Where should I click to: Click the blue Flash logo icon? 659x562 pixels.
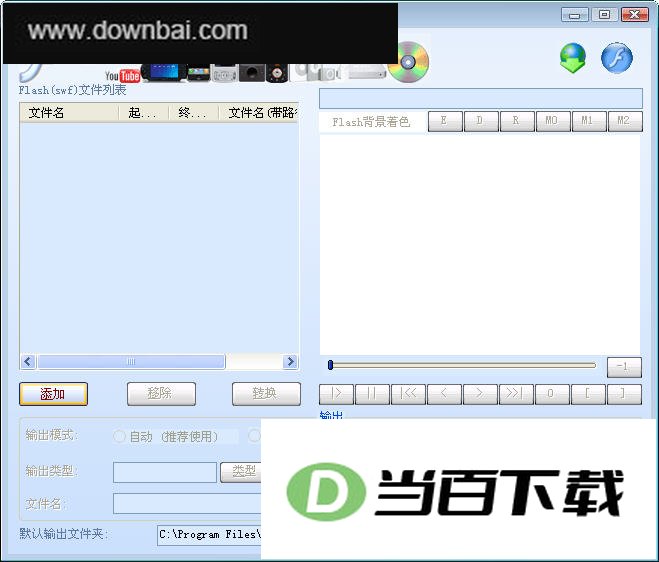coord(617,58)
